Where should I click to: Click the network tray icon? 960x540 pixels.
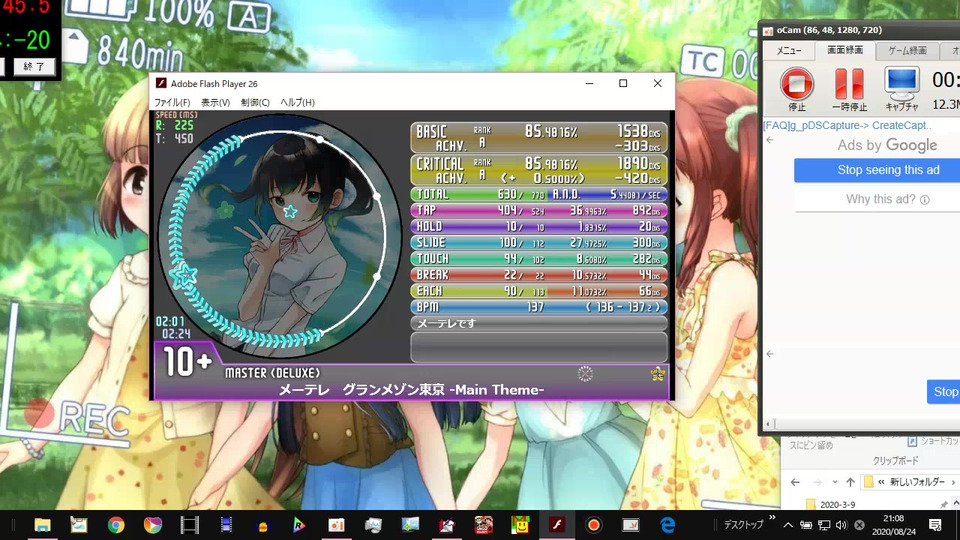(824, 525)
